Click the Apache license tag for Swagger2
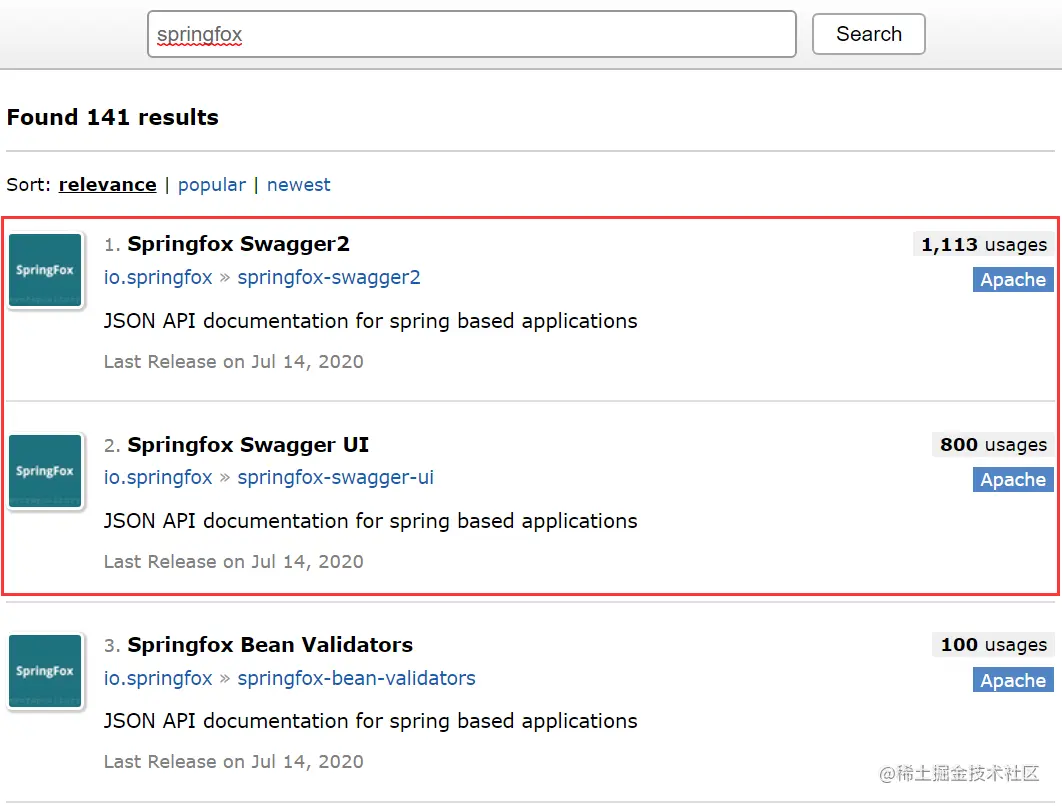 click(1013, 280)
